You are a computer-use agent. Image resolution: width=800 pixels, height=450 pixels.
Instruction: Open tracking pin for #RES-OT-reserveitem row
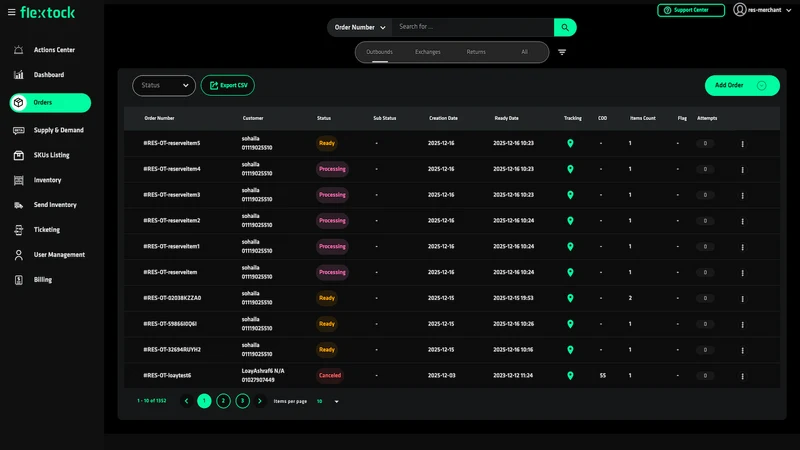pyautogui.click(x=570, y=272)
